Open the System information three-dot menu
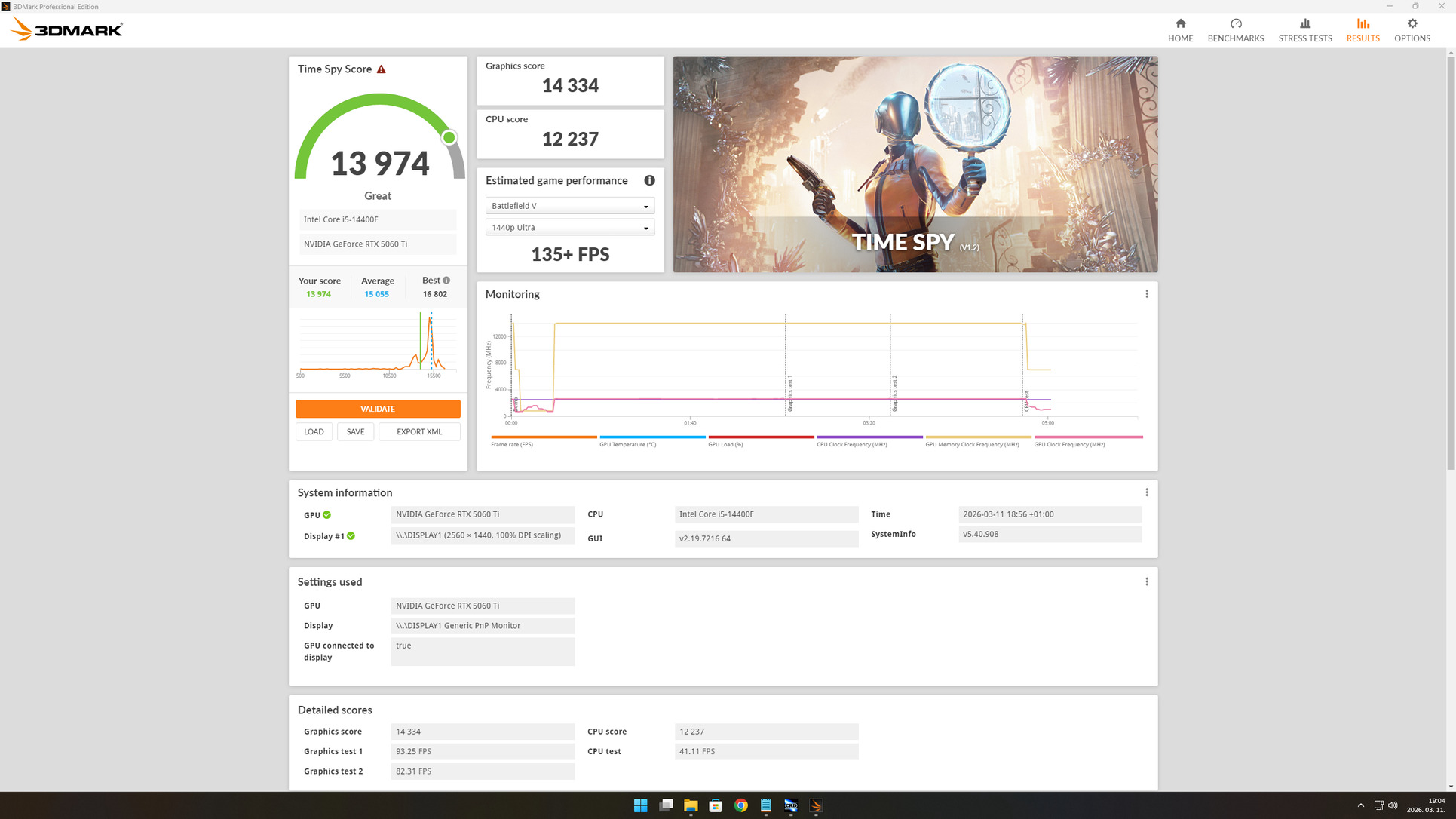This screenshot has height=819, width=1456. 1147,492
